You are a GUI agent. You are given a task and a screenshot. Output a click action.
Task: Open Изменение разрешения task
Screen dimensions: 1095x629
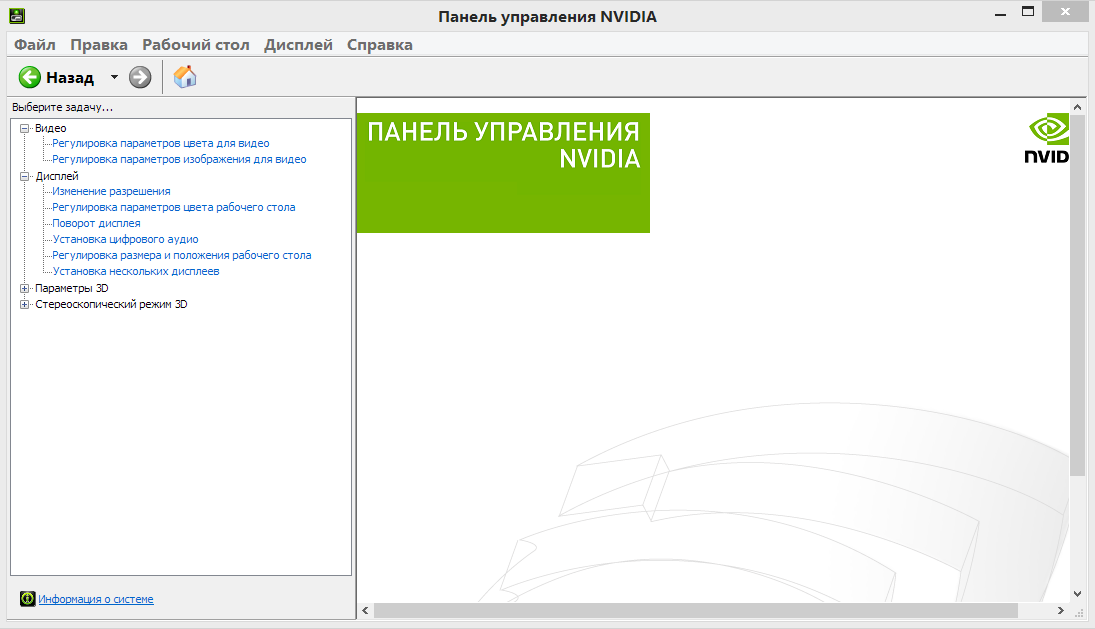111,191
